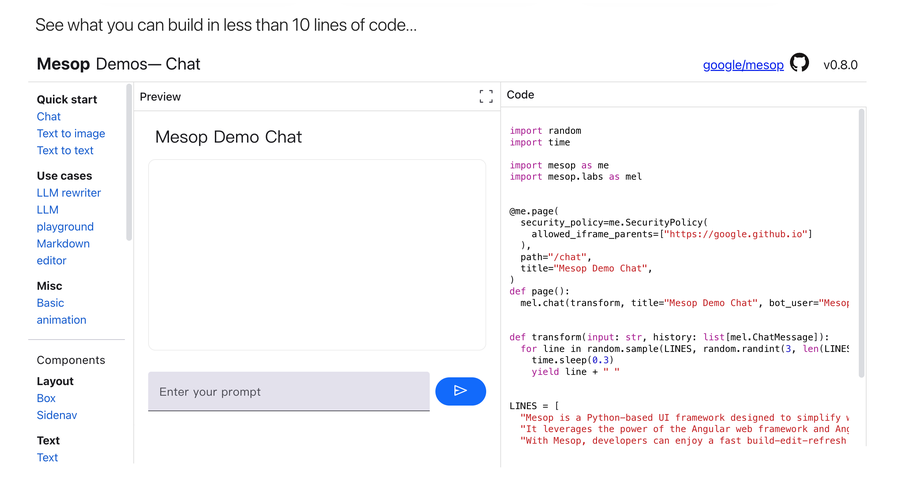Click the 'time.sleep(0.3)' code line

point(572,360)
